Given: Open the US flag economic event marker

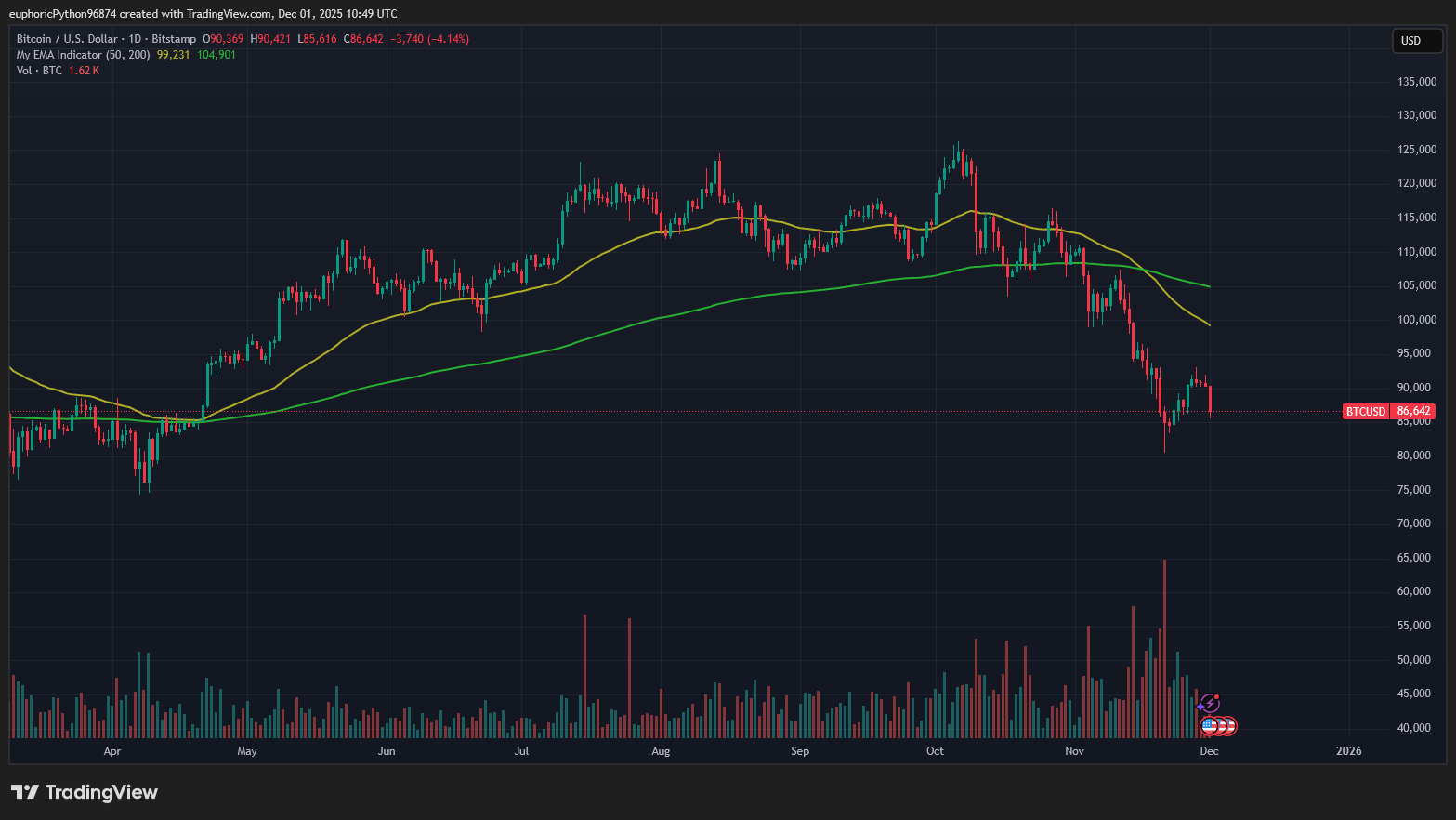Looking at the screenshot, I should tap(1210, 725).
